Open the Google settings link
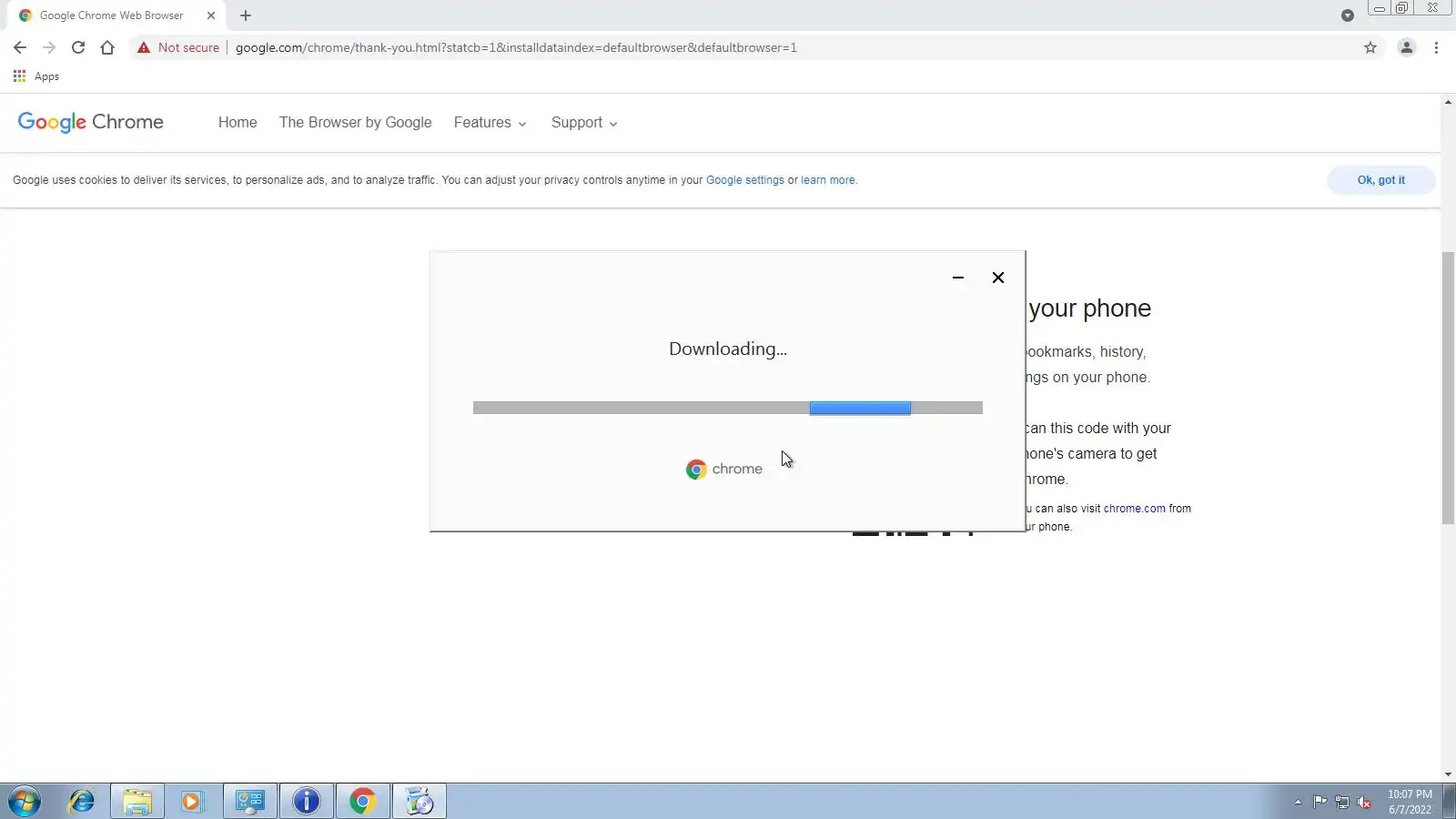This screenshot has height=819, width=1456. (745, 180)
